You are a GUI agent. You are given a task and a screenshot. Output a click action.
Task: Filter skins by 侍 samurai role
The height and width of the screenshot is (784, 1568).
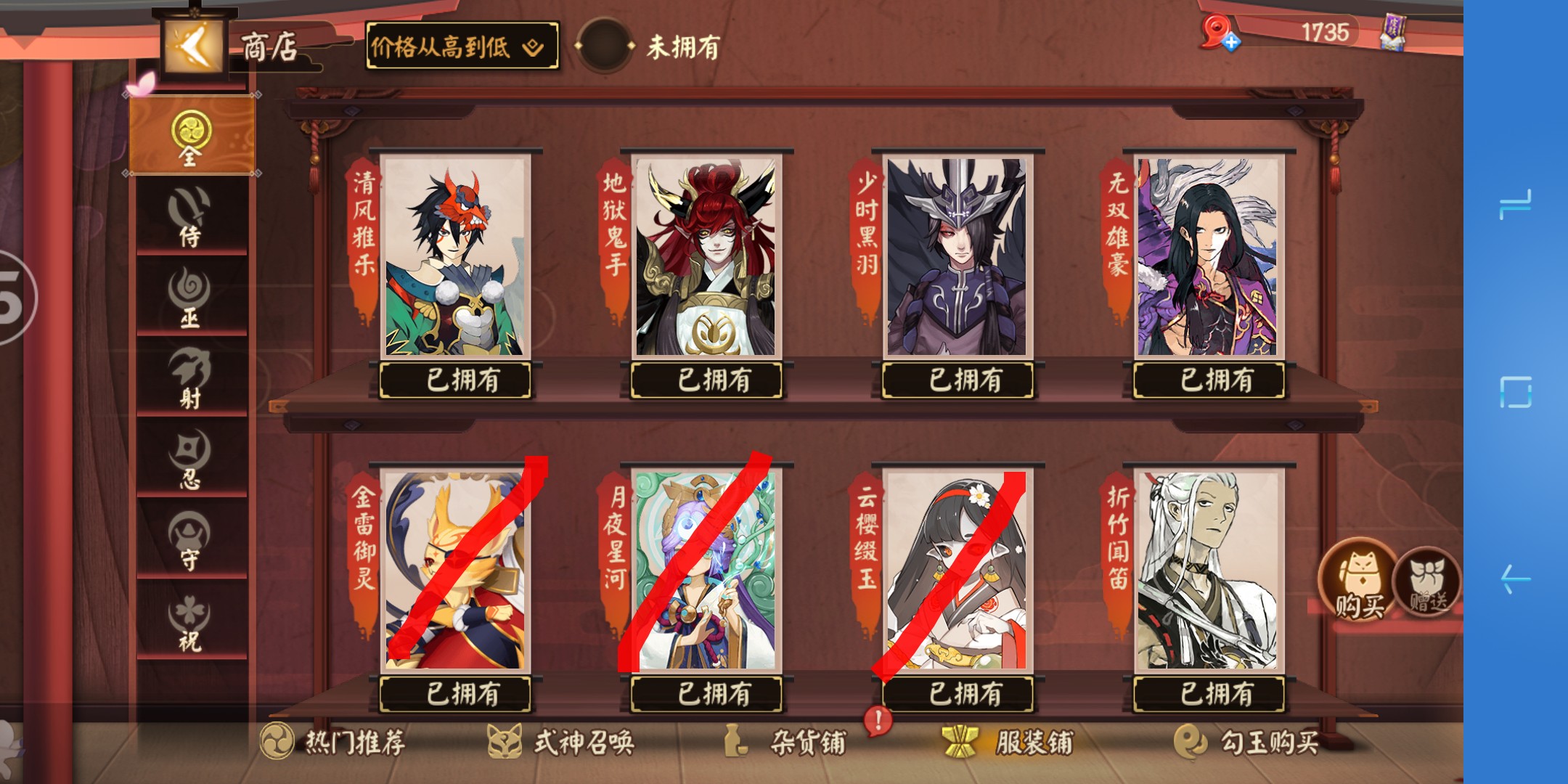click(x=191, y=216)
